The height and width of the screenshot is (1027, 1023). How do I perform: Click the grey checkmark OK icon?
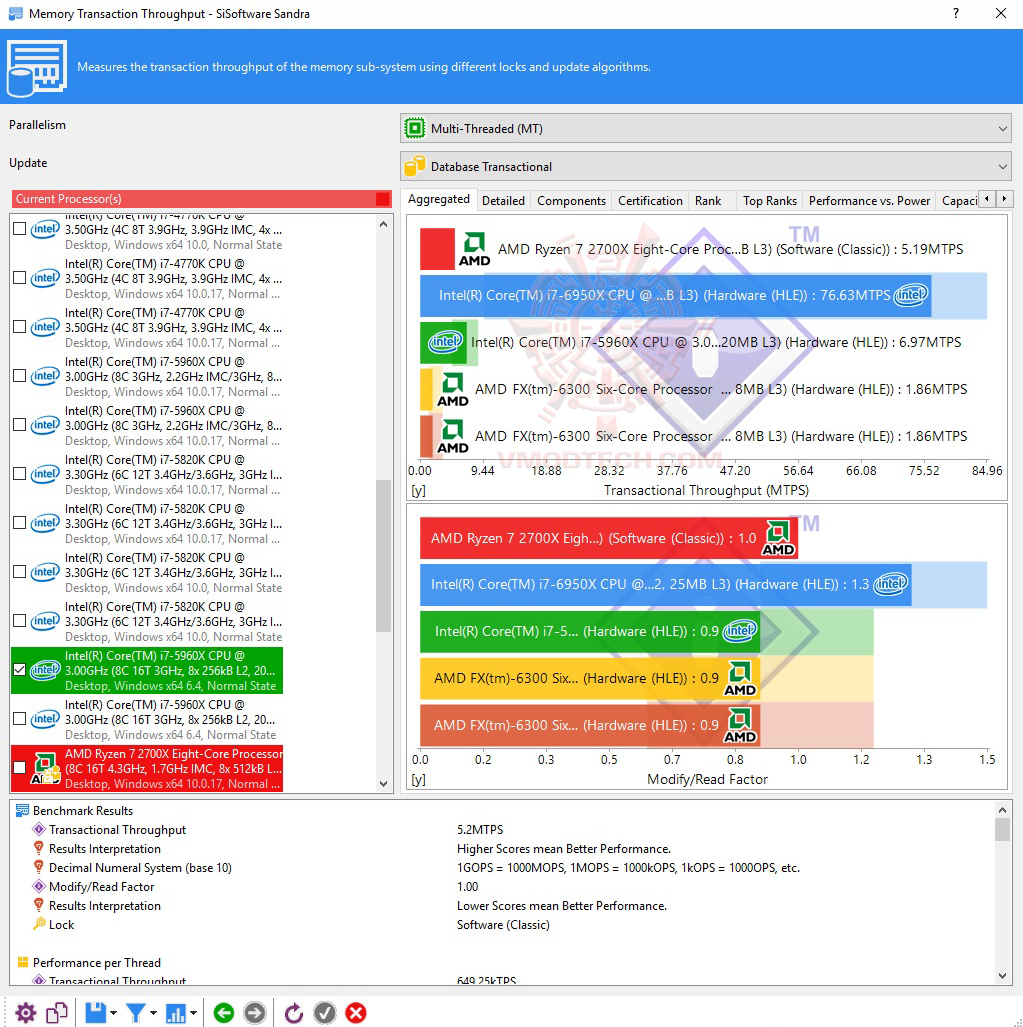tap(325, 1013)
